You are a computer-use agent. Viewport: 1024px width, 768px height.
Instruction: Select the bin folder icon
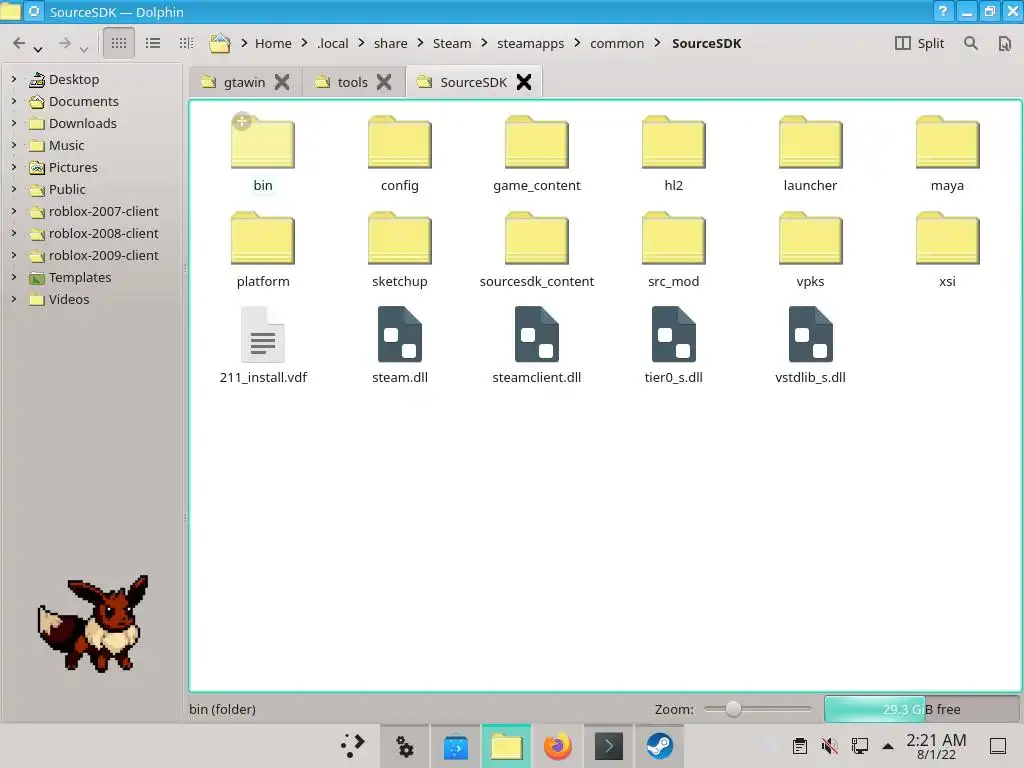(x=263, y=142)
